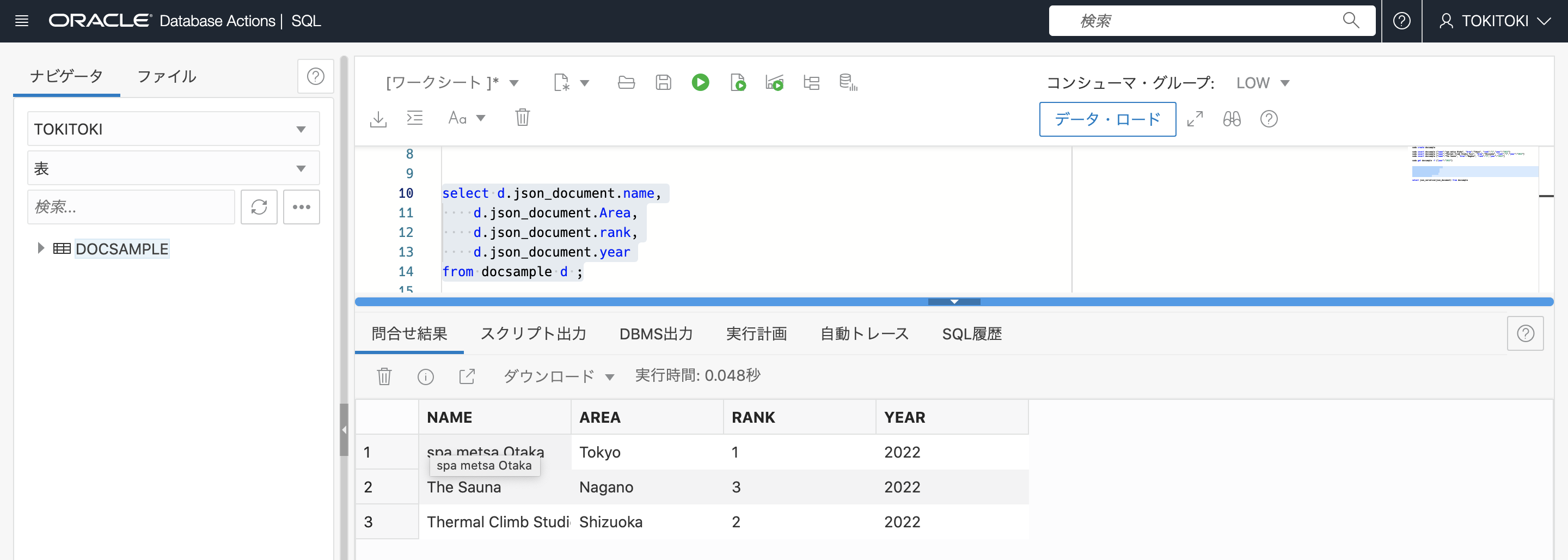Screen dimensions: 1568x560
Task: Click inside the 検索 search field
Action: click(1211, 20)
